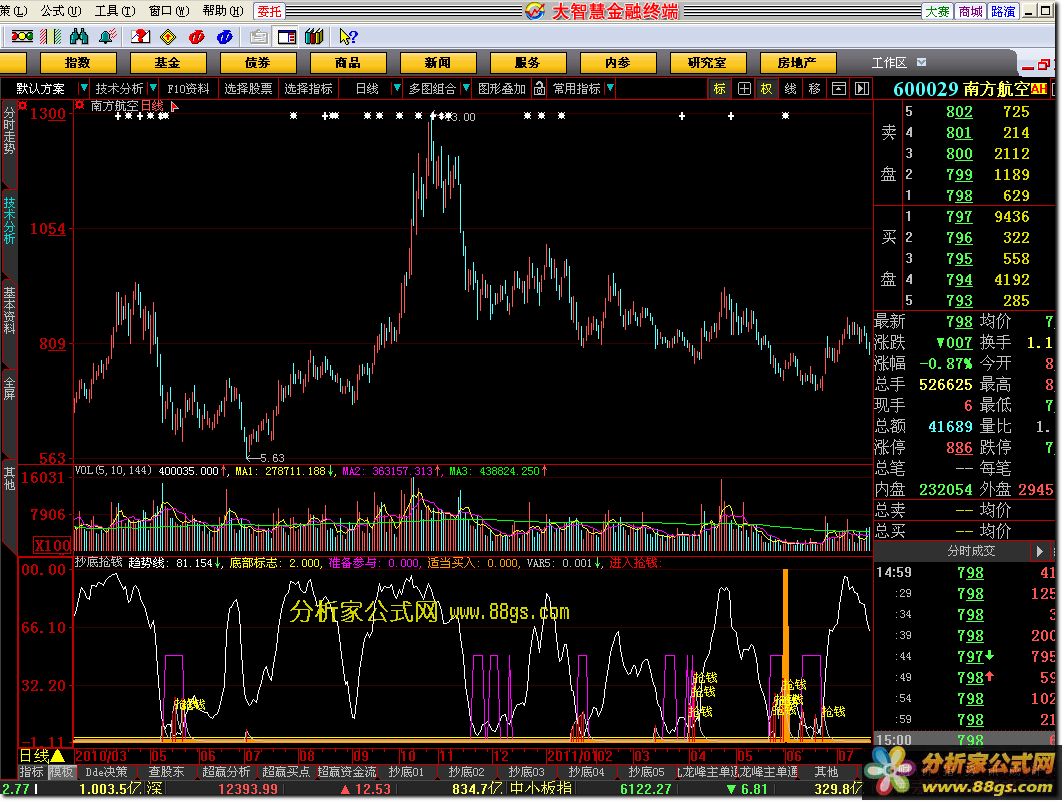
Task: Click the 路演 button
Action: [x=1003, y=12]
